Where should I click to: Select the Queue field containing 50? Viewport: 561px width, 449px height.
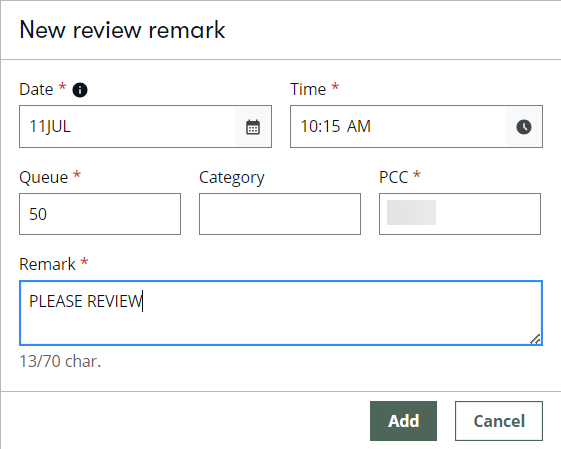click(100, 214)
